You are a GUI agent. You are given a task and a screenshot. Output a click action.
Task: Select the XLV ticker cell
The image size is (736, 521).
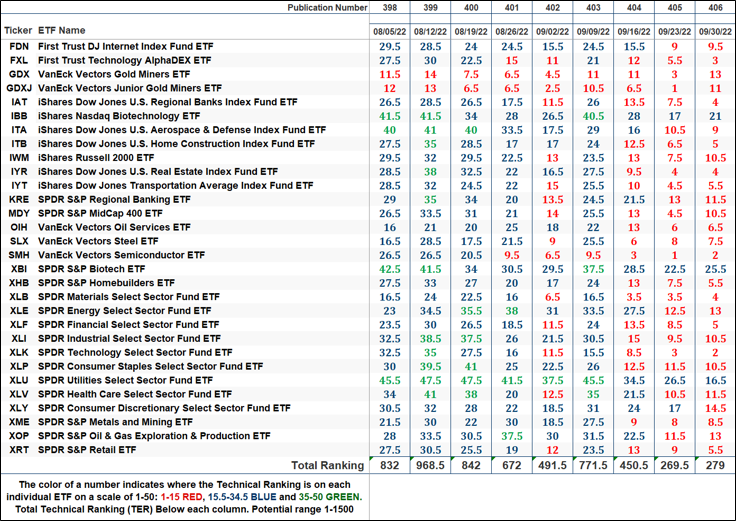pos(19,394)
